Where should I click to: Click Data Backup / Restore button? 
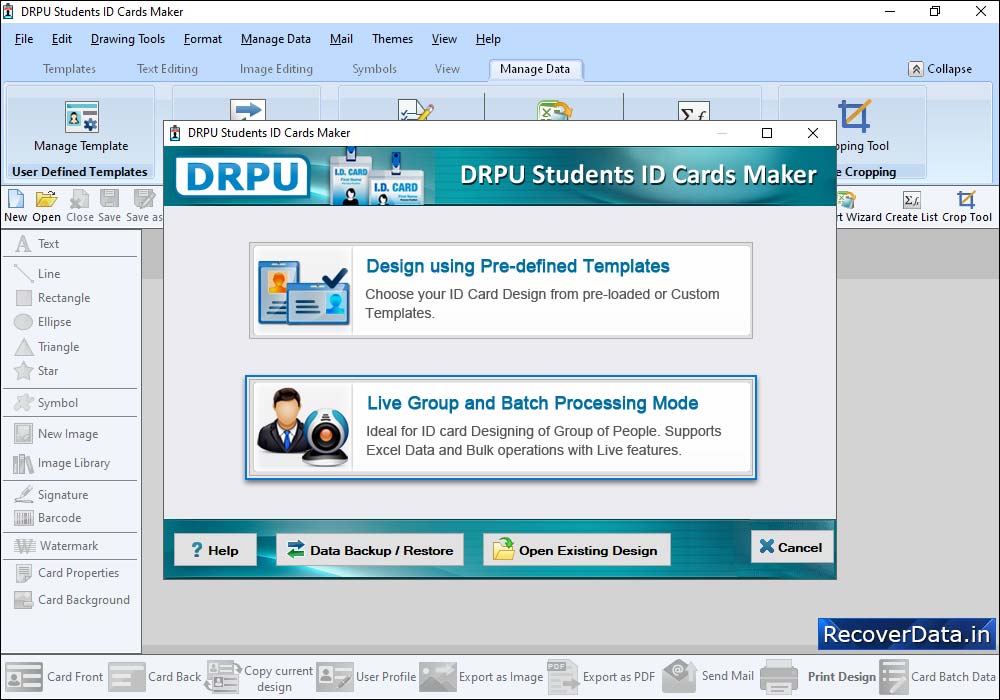pos(370,550)
